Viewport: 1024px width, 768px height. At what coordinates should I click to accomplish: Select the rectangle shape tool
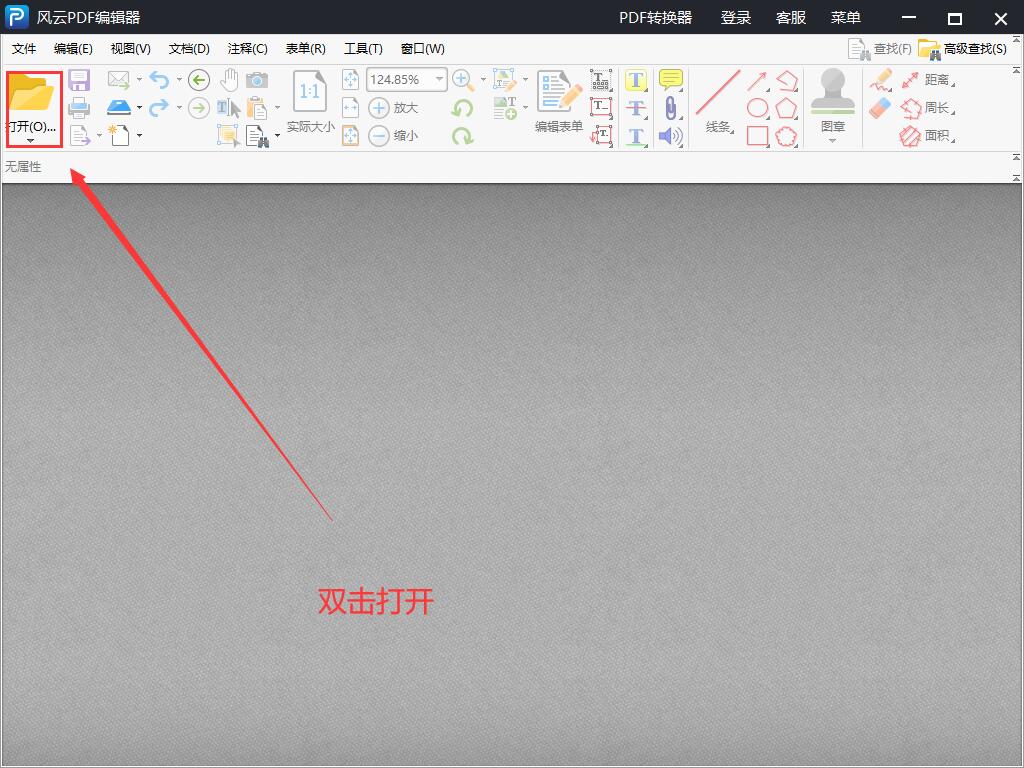click(x=758, y=136)
